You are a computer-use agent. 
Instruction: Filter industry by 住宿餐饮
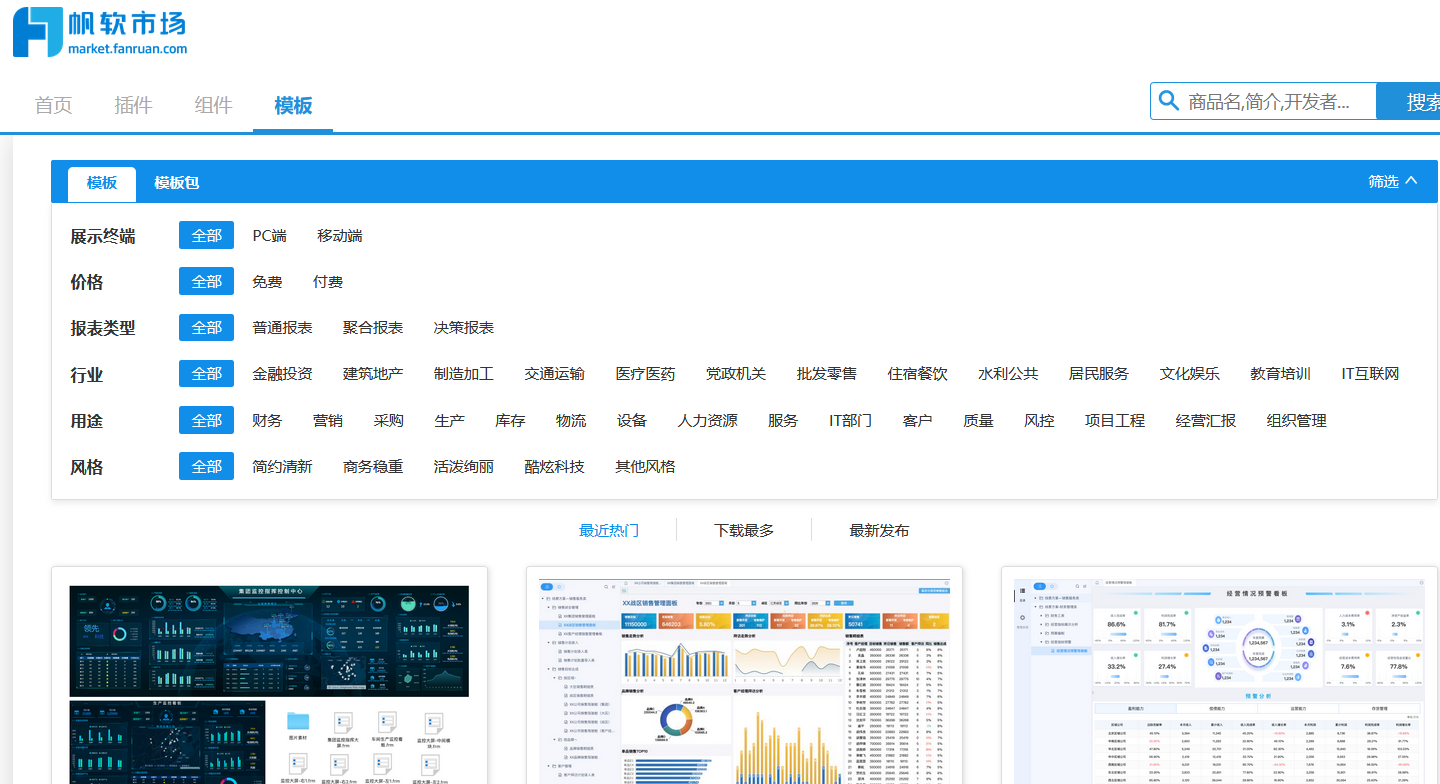pyautogui.click(x=918, y=374)
